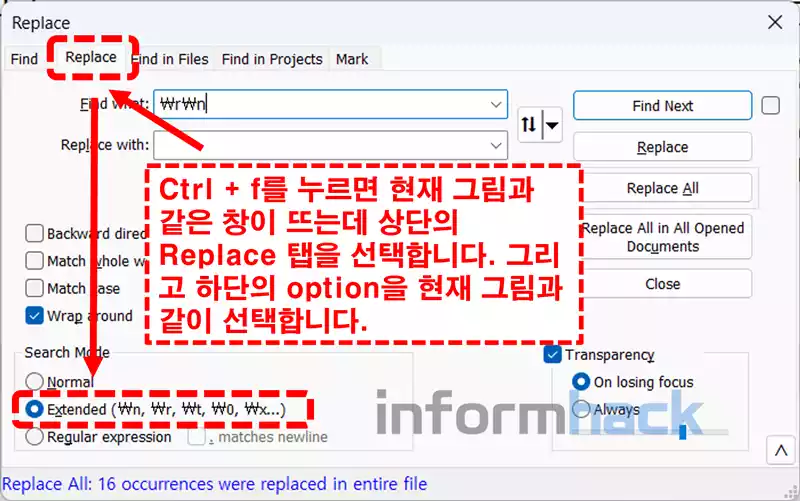
Task: Toggle the matches newline checkbox
Action: pyautogui.click(x=196, y=437)
